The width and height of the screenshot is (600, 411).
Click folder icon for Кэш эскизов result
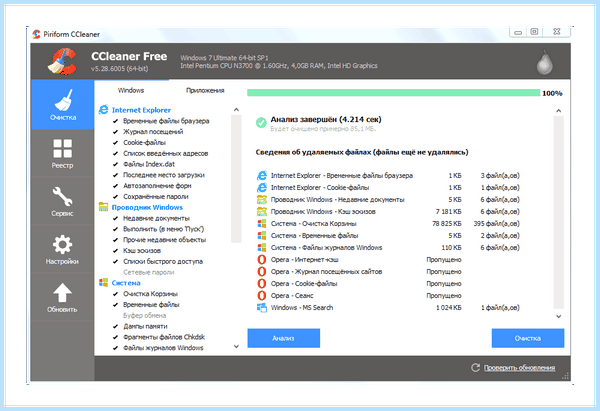(x=262, y=212)
